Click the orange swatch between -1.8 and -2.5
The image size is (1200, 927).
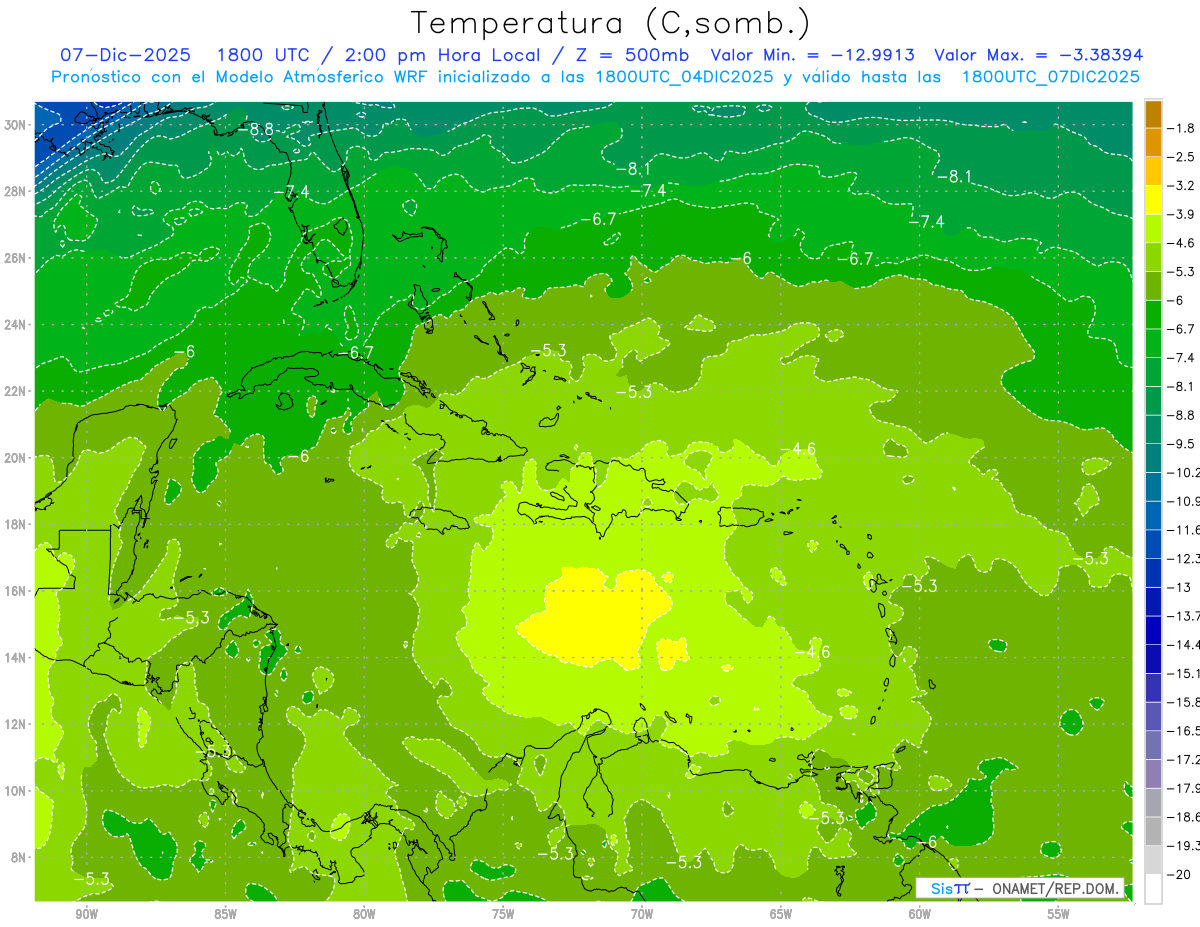(1153, 143)
